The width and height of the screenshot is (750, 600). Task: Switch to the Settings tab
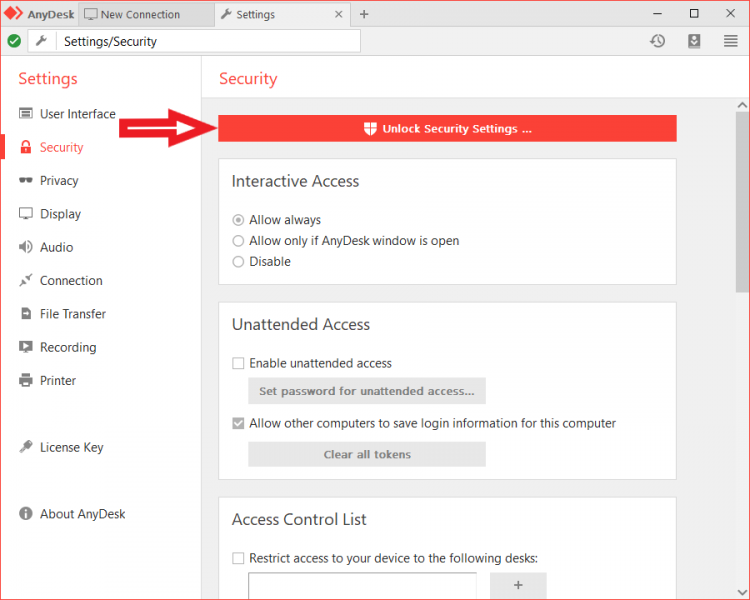[282, 14]
